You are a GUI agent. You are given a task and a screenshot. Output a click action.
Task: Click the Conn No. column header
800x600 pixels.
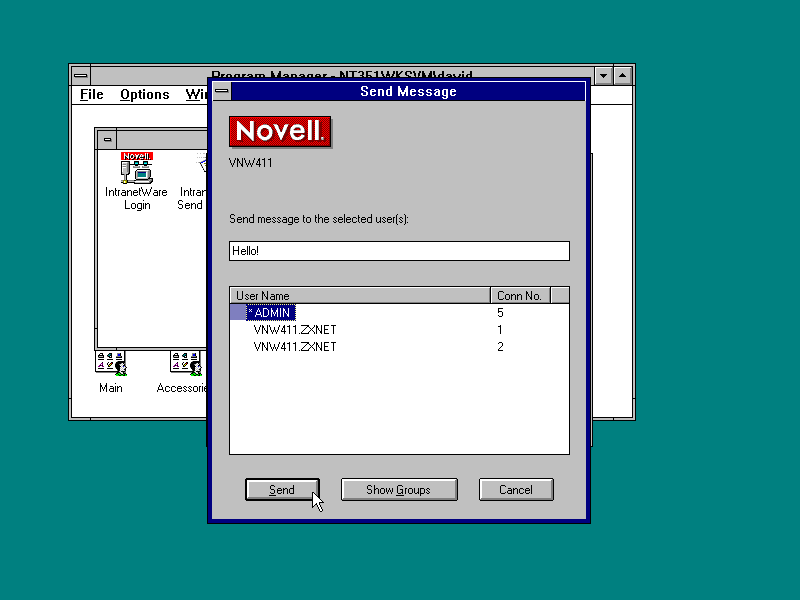tap(520, 296)
